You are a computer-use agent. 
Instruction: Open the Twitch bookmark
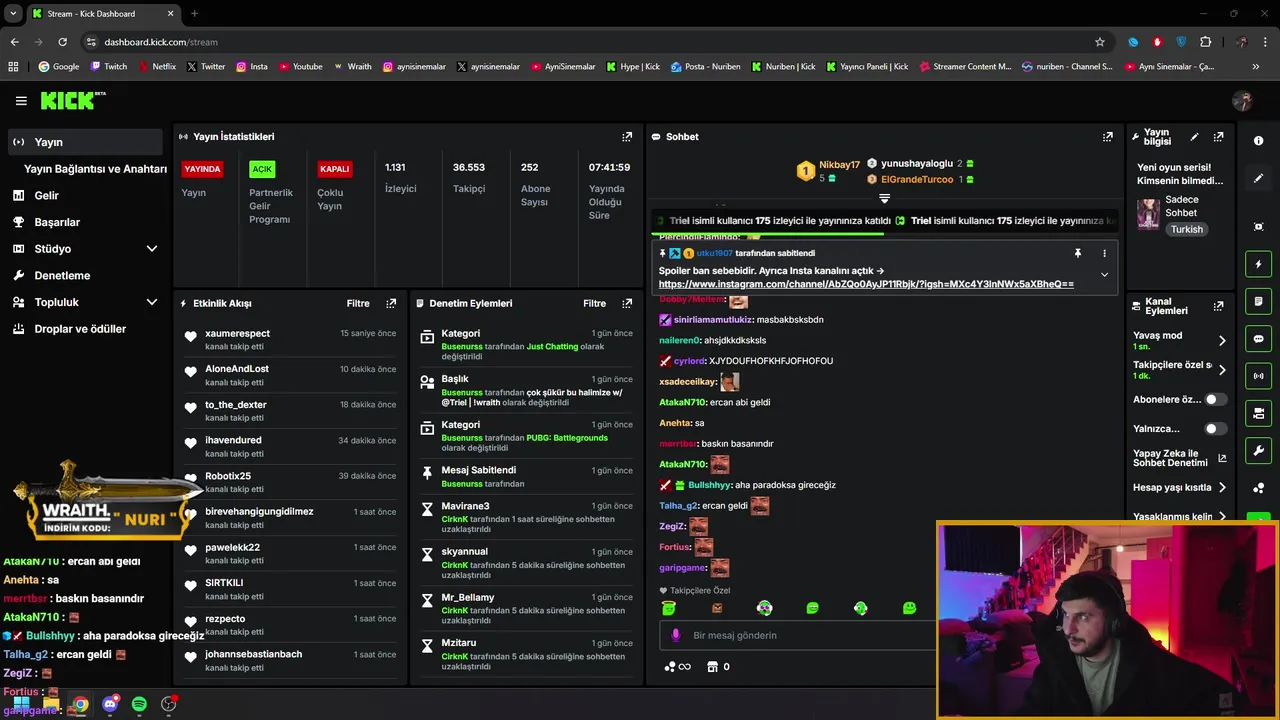pyautogui.click(x=109, y=67)
